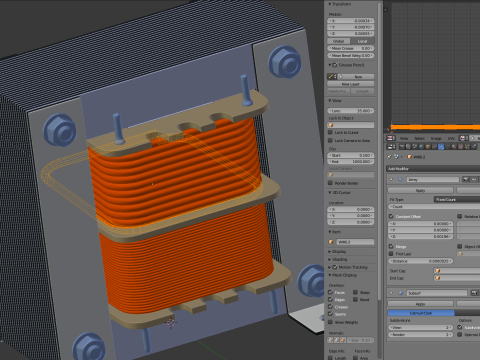Click the first Normals display icon (vertex normals)
Image resolution: width=480 pixels, height=360 pixels.
pos(330,340)
